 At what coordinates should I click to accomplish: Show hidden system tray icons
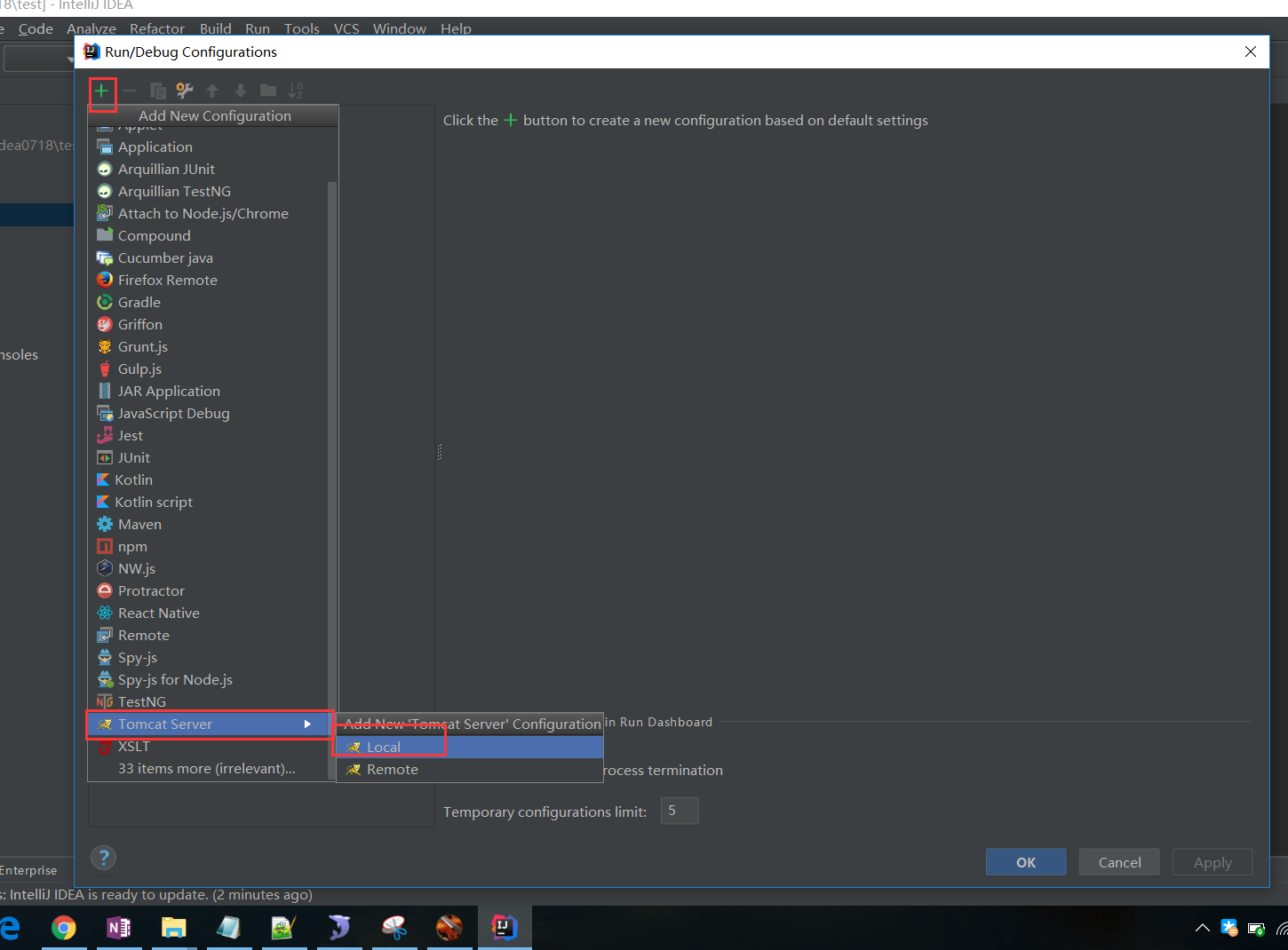pos(1202,928)
